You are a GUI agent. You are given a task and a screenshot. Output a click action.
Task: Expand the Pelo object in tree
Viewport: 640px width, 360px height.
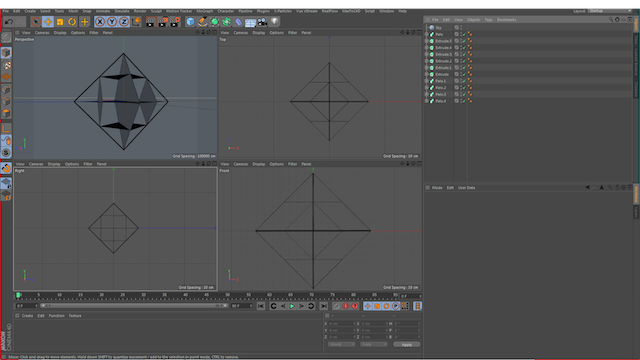(x=427, y=34)
